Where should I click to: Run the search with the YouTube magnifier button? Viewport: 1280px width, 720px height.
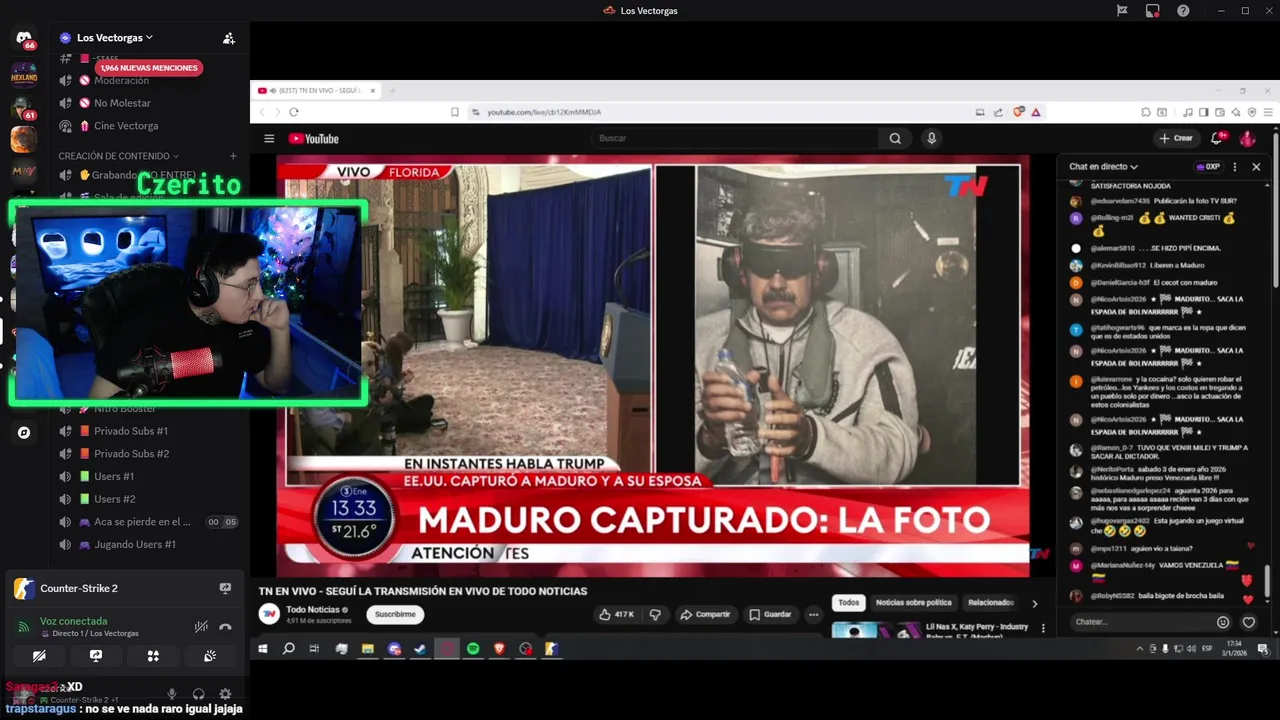[895, 138]
